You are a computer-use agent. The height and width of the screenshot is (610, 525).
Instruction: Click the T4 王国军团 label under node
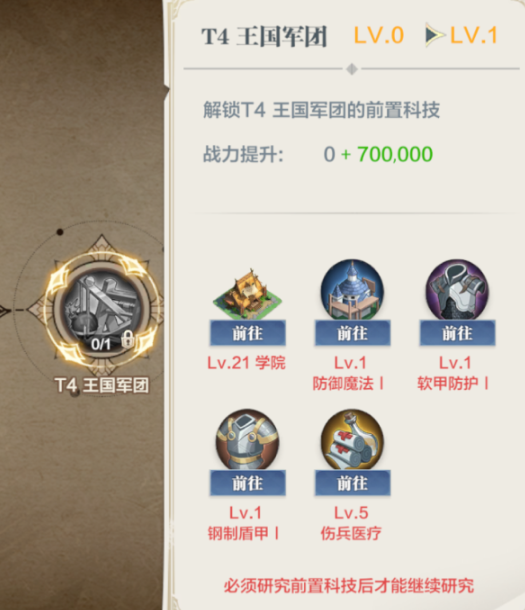point(102,385)
